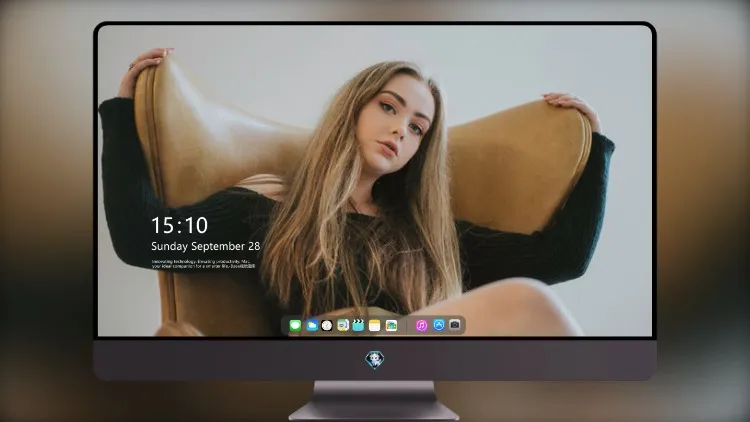Launch the Camera app in the dock
The width and height of the screenshot is (750, 422).
[455, 325]
